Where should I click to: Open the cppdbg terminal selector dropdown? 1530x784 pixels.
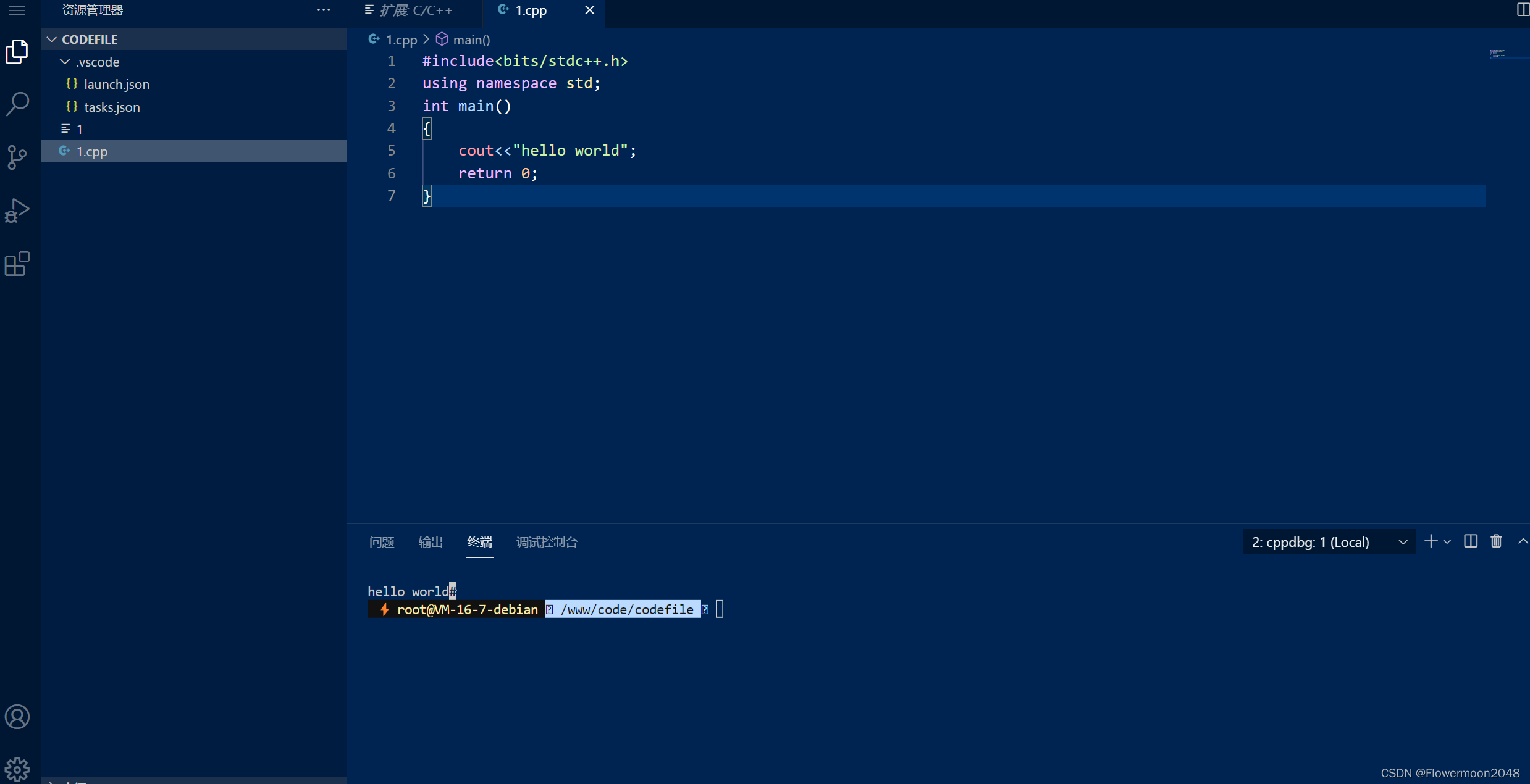[1329, 542]
